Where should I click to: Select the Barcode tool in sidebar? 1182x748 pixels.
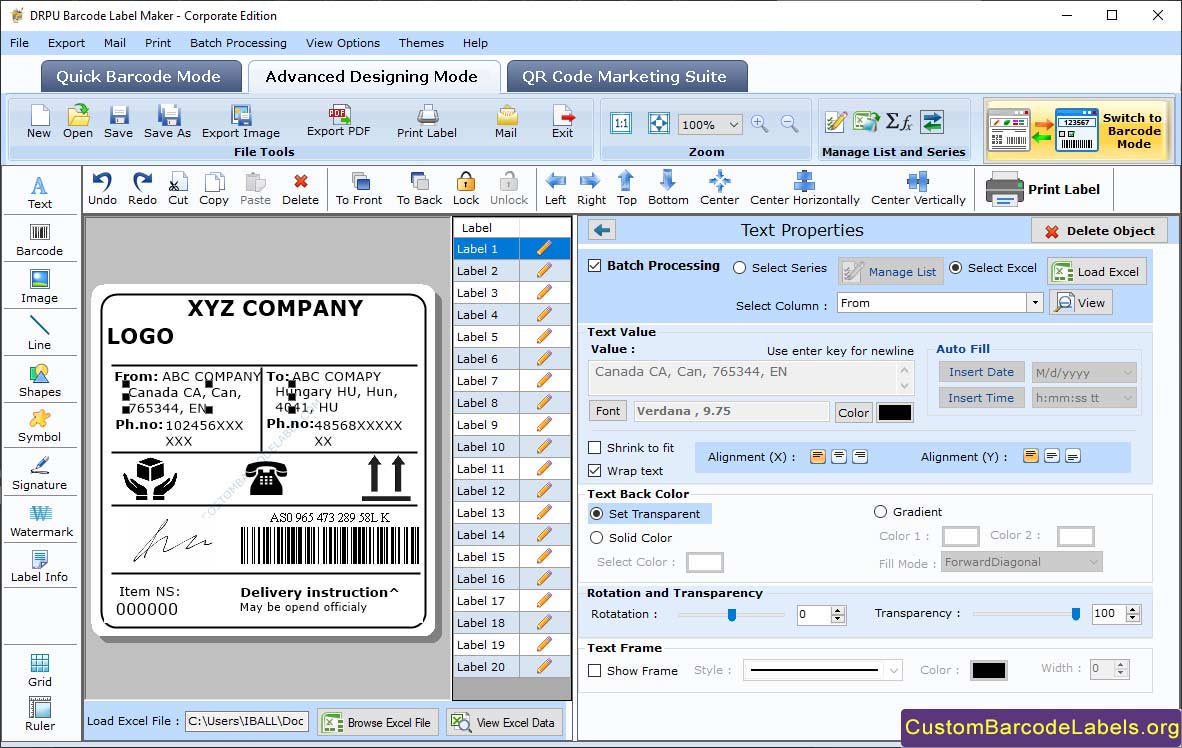39,240
